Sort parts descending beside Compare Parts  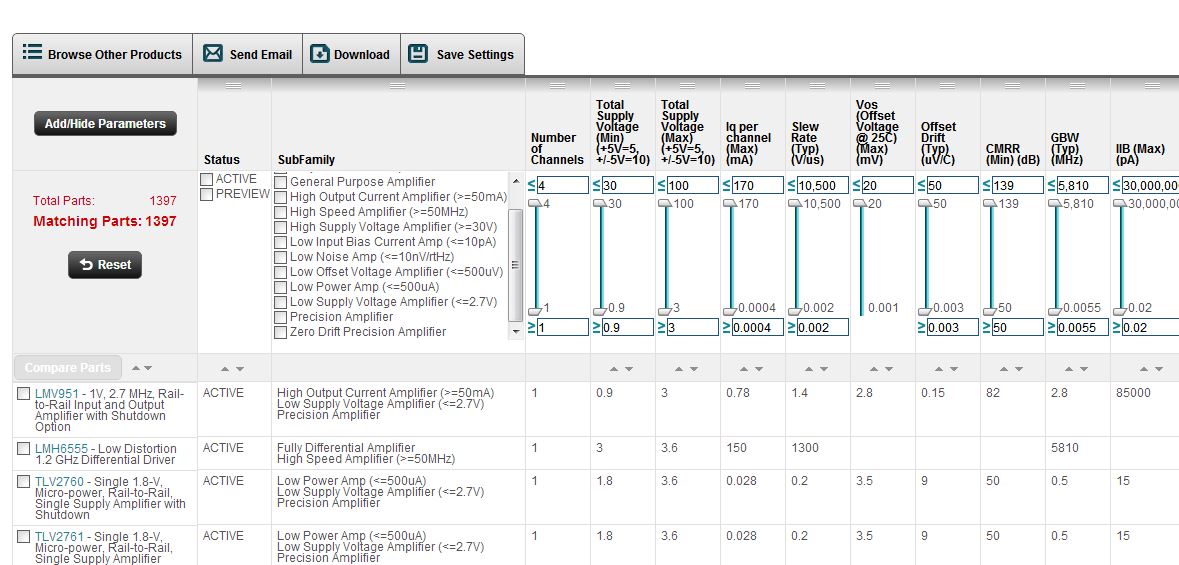(x=148, y=368)
